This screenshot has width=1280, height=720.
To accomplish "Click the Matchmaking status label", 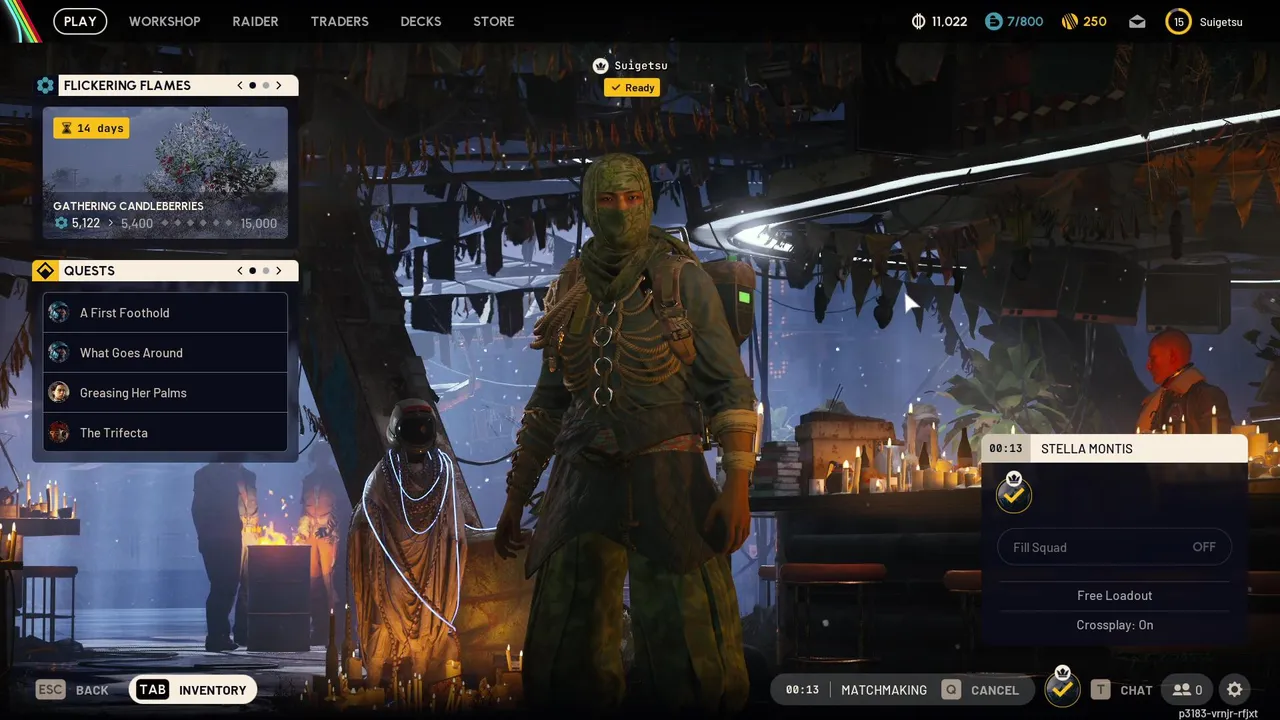I will [884, 690].
